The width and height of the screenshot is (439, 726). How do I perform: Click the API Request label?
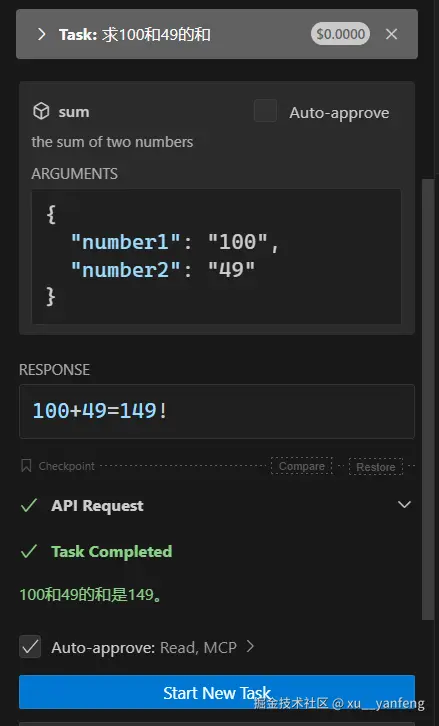97,506
